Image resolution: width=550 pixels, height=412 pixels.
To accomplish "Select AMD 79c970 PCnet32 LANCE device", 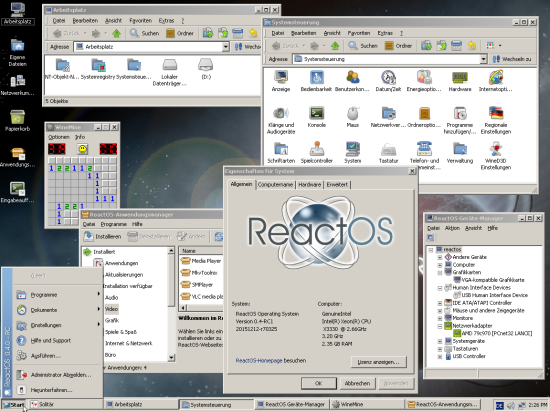I will pos(492,333).
